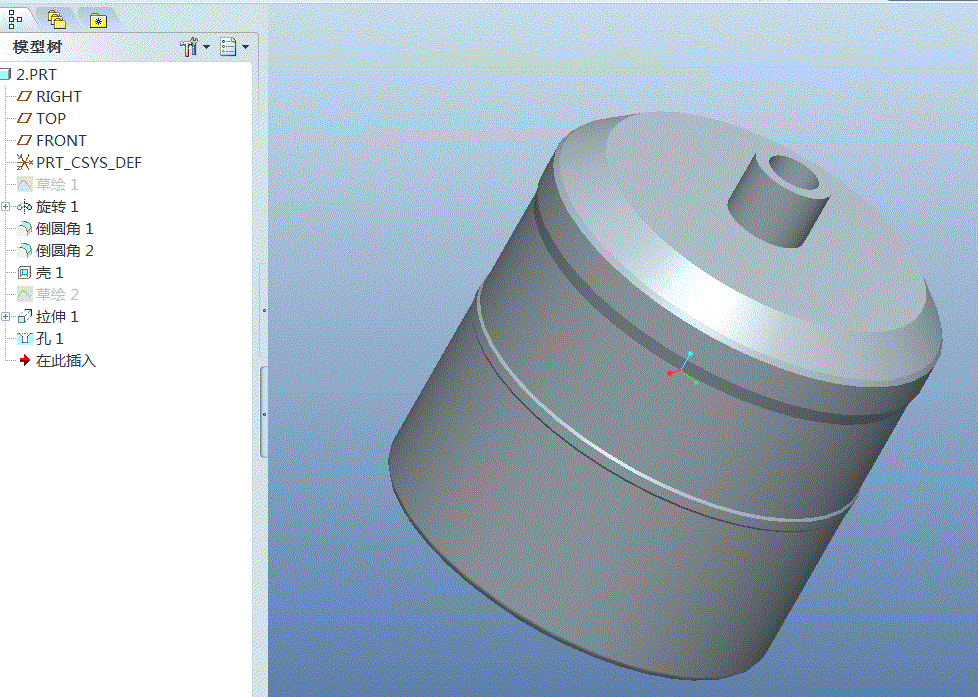Select the 在此插入 insert-here marker
This screenshot has width=978, height=697.
[65, 361]
